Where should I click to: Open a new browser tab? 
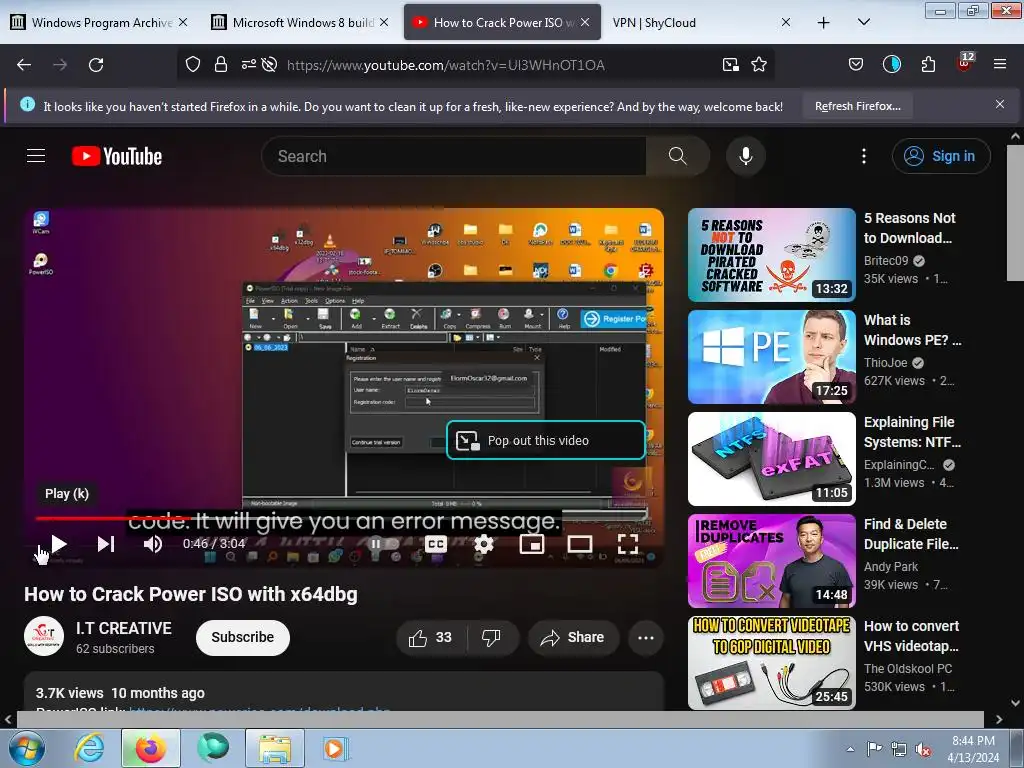tap(824, 23)
